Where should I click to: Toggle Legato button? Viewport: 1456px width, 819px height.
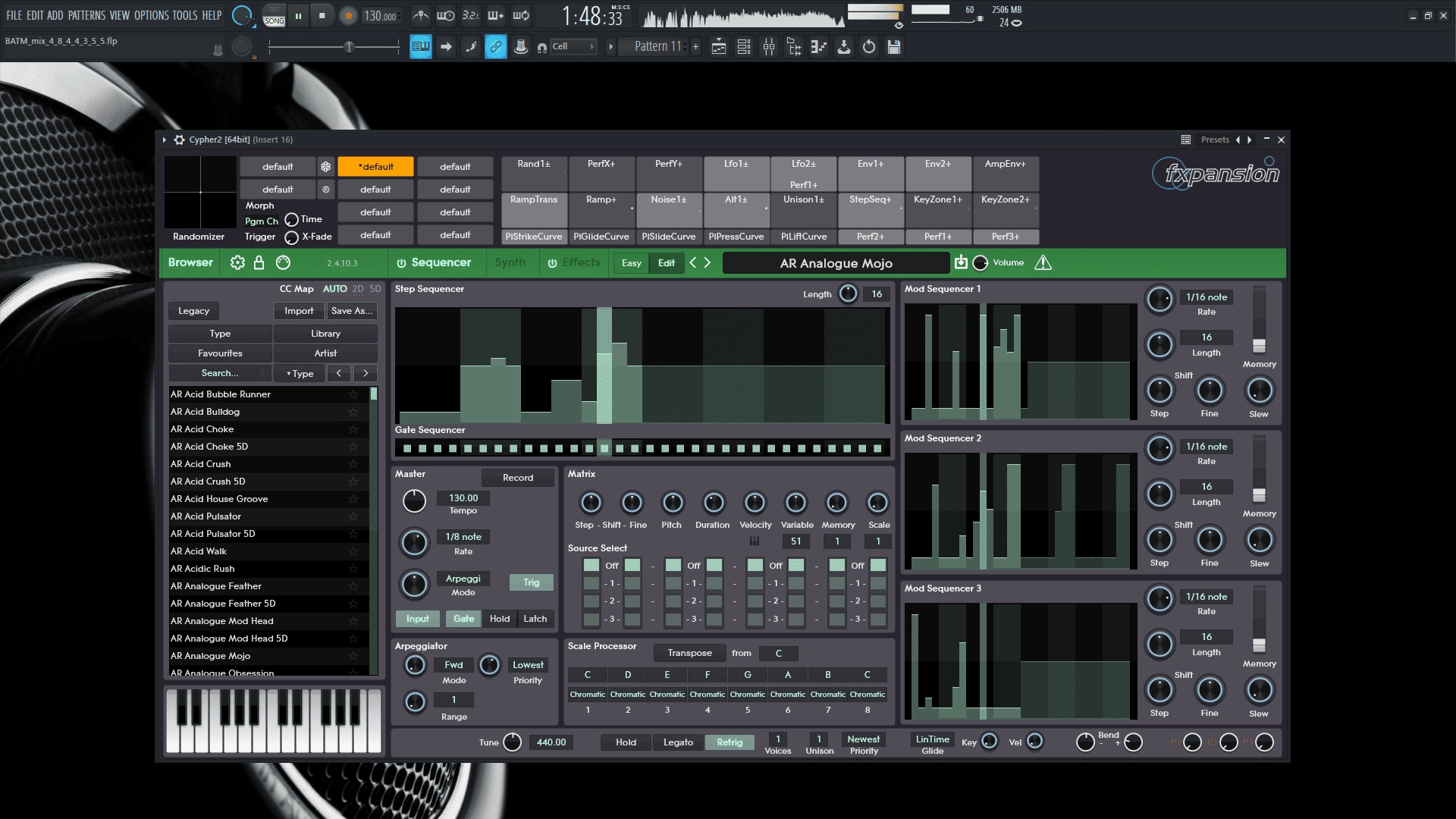[678, 742]
